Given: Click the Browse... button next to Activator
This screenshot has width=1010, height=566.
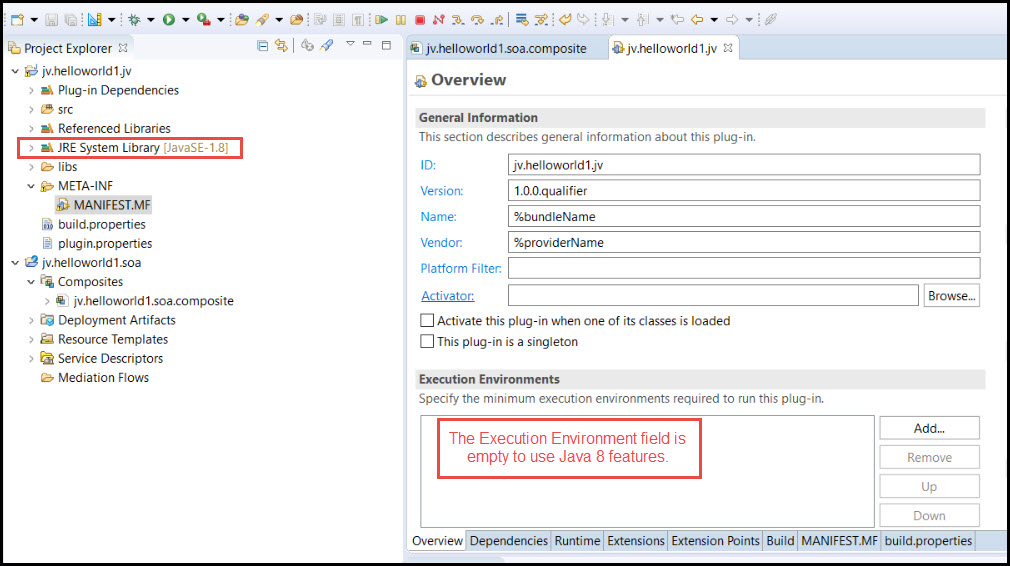Looking at the screenshot, I should [x=950, y=296].
